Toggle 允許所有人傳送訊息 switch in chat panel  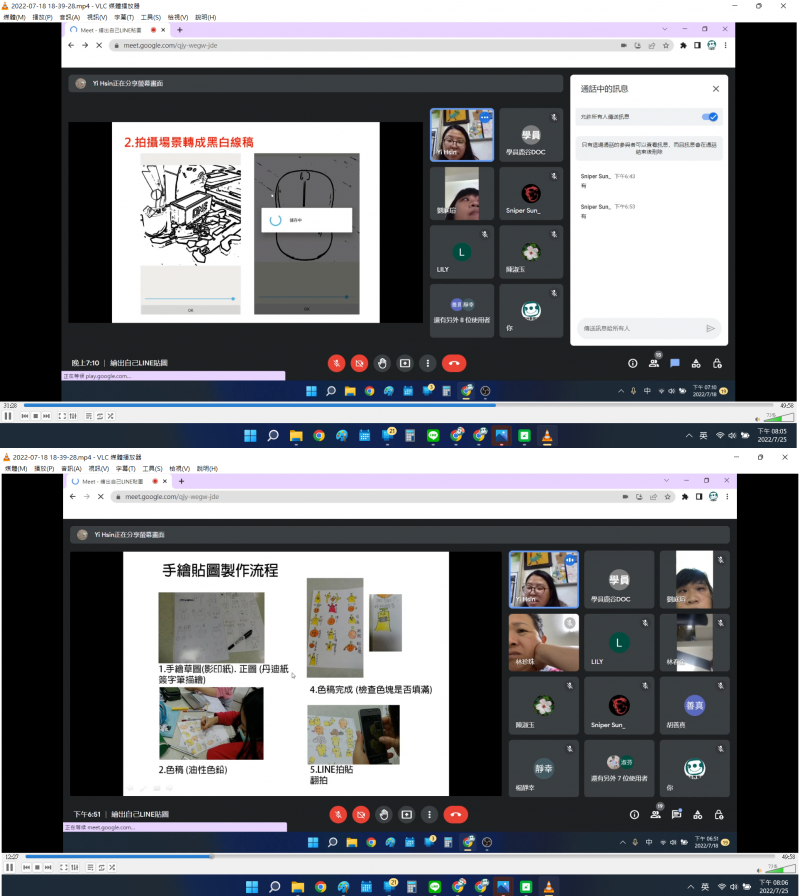point(712,117)
